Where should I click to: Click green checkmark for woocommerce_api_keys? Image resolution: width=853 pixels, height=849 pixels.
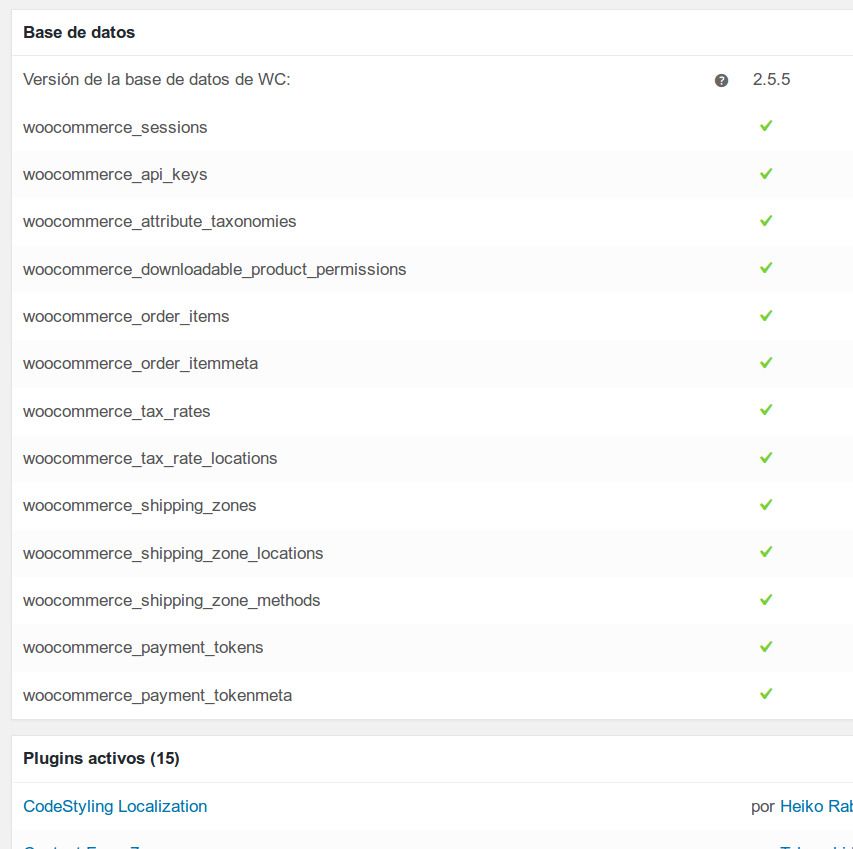(x=766, y=173)
